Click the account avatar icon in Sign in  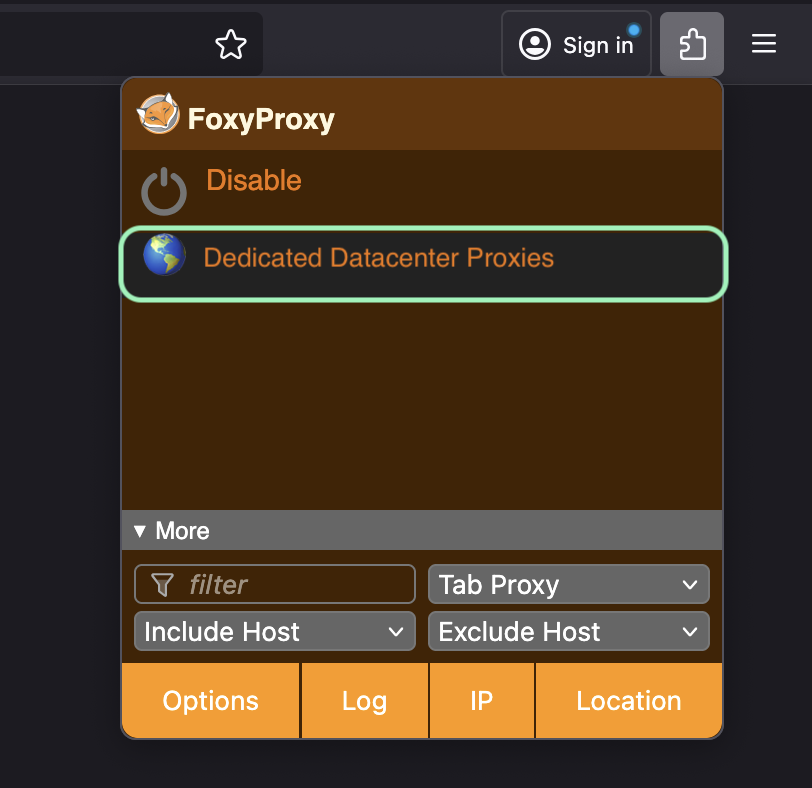tap(535, 44)
